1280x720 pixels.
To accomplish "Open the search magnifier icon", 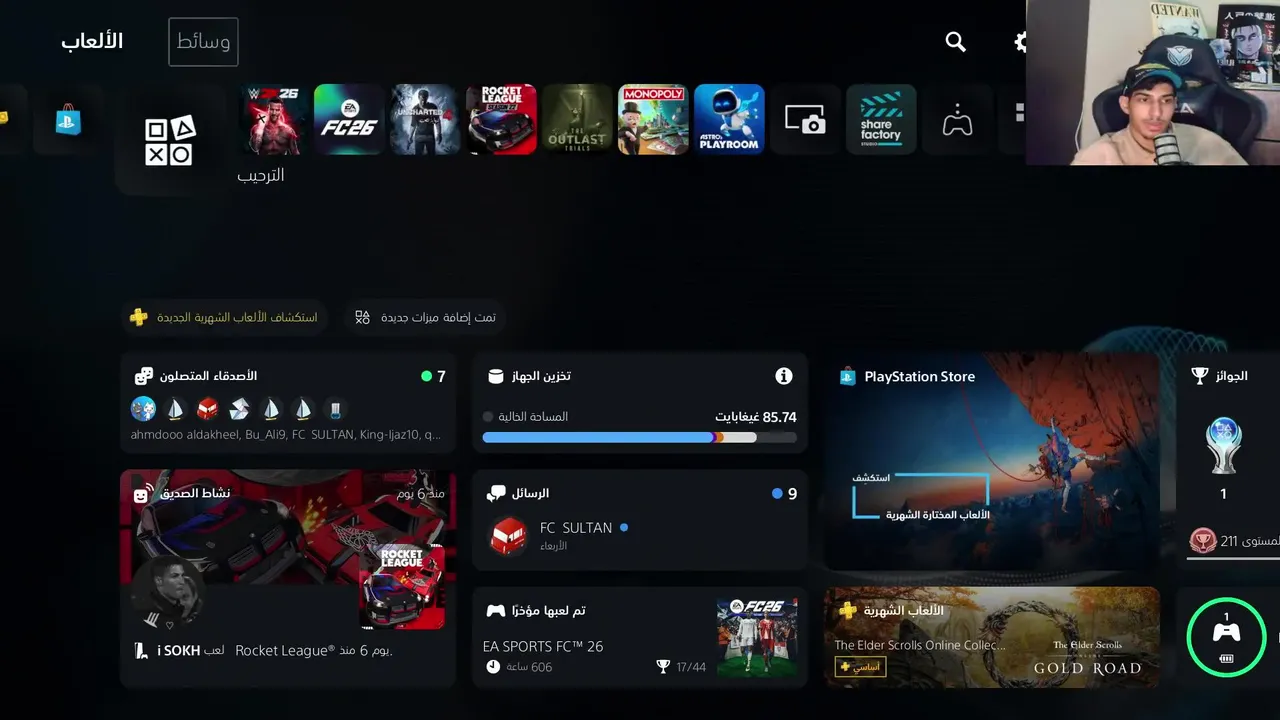I will pyautogui.click(x=955, y=42).
